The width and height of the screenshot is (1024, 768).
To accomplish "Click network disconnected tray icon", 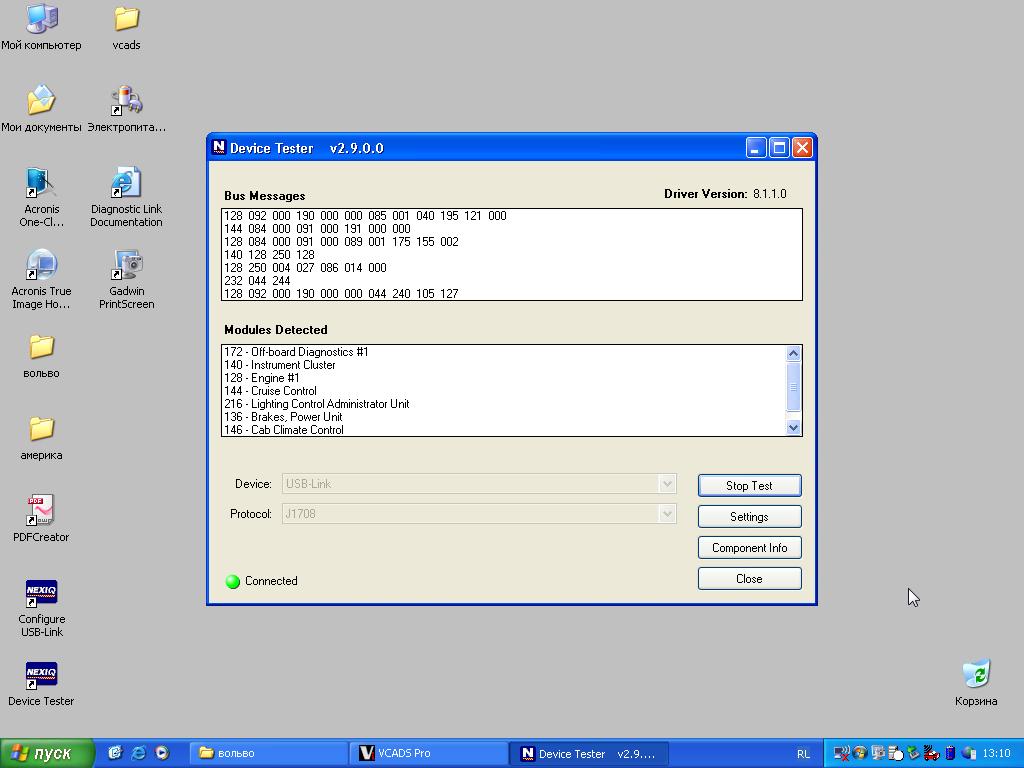I will 841,754.
